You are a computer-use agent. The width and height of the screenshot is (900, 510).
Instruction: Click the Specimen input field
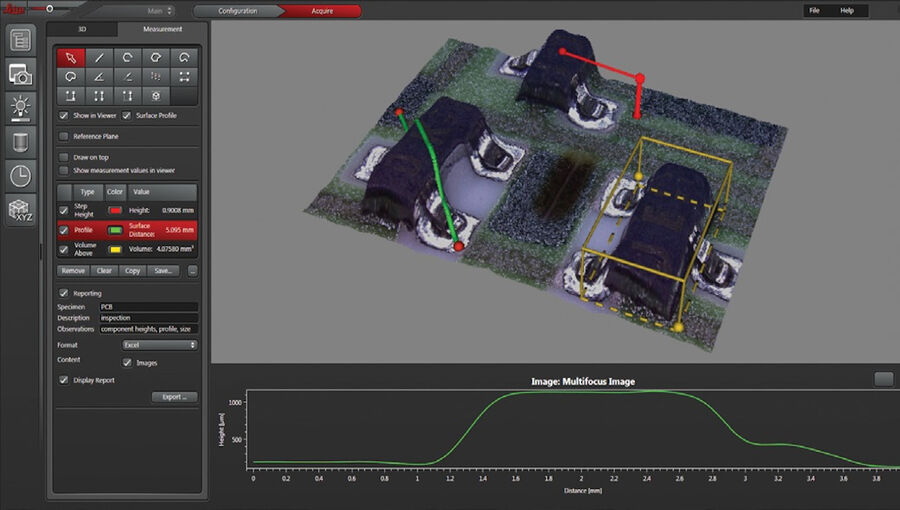coord(149,307)
